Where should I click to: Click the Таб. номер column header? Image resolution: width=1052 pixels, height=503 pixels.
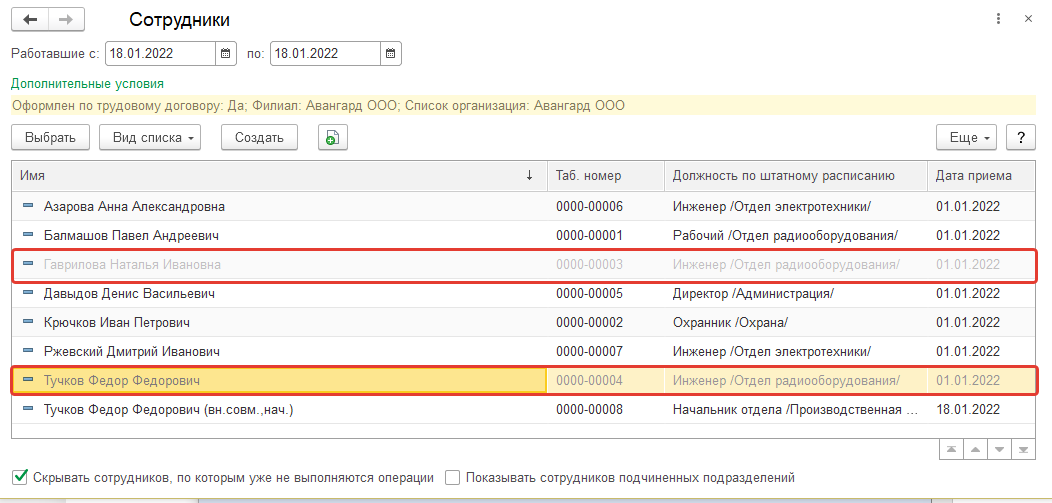(x=604, y=176)
